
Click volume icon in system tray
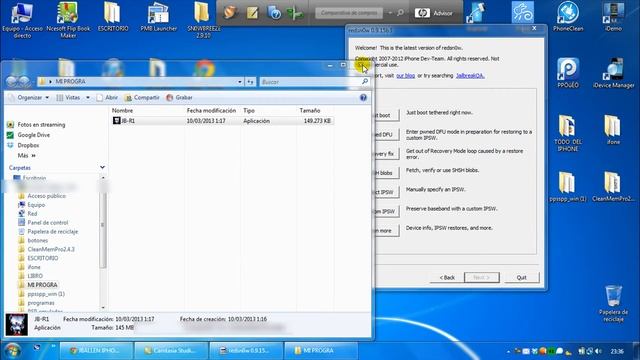click(598, 351)
